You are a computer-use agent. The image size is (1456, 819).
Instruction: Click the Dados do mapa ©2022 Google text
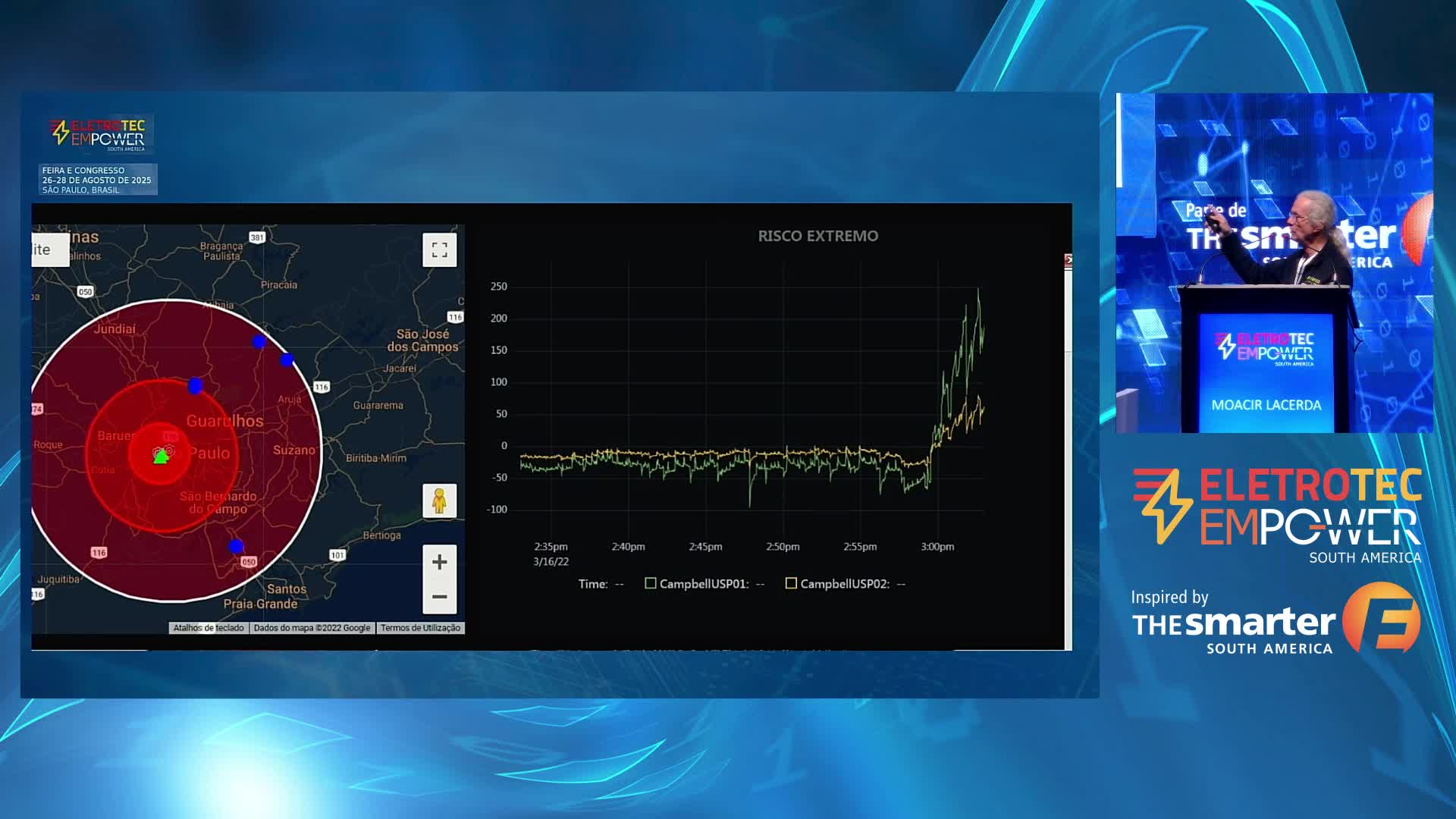tap(312, 628)
